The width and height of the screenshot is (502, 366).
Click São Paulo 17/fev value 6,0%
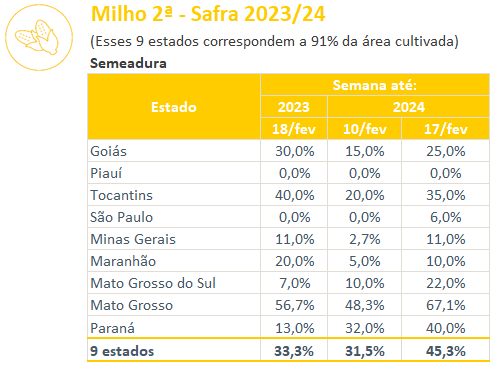[446, 217]
